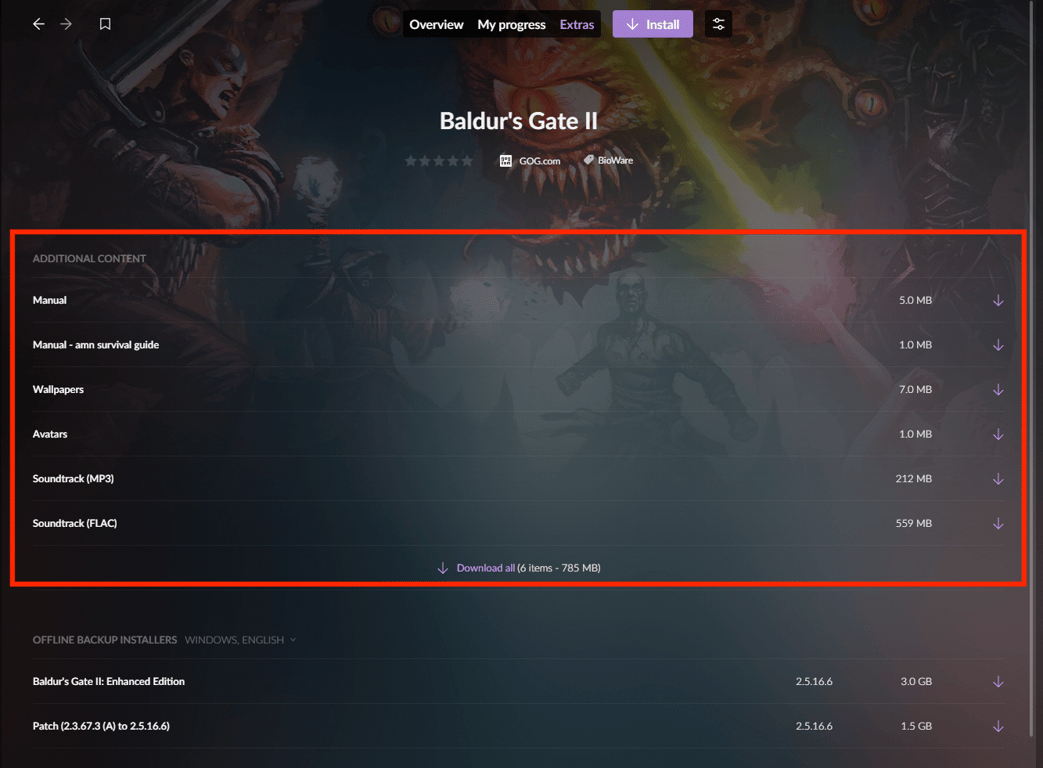
Task: Open the BioWare developer tag
Action: [x=609, y=160]
